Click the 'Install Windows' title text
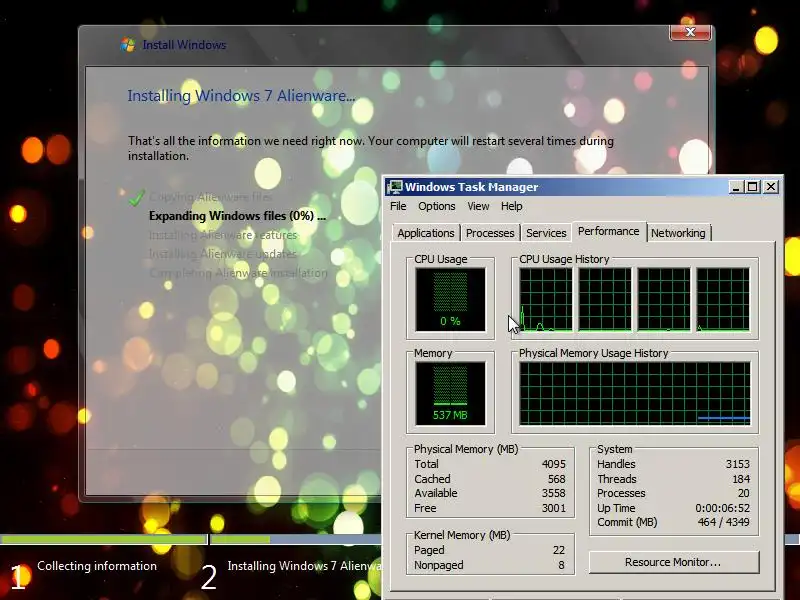Viewport: 800px width, 600px height. tap(184, 45)
